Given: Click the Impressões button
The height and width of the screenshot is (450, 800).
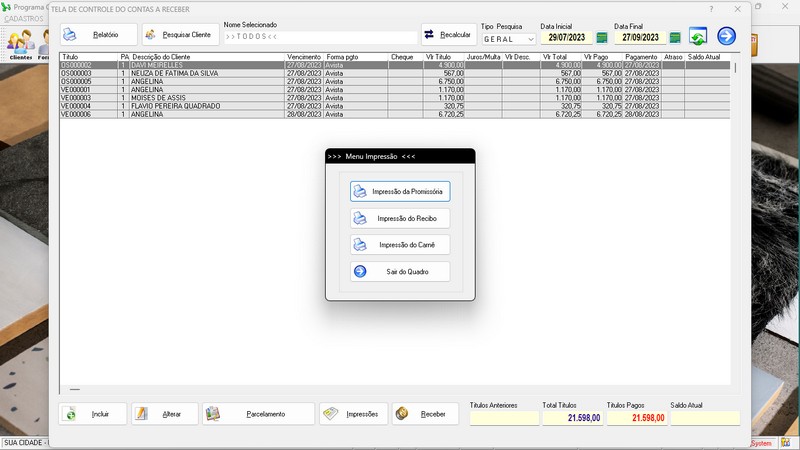Looking at the screenshot, I should (353, 414).
